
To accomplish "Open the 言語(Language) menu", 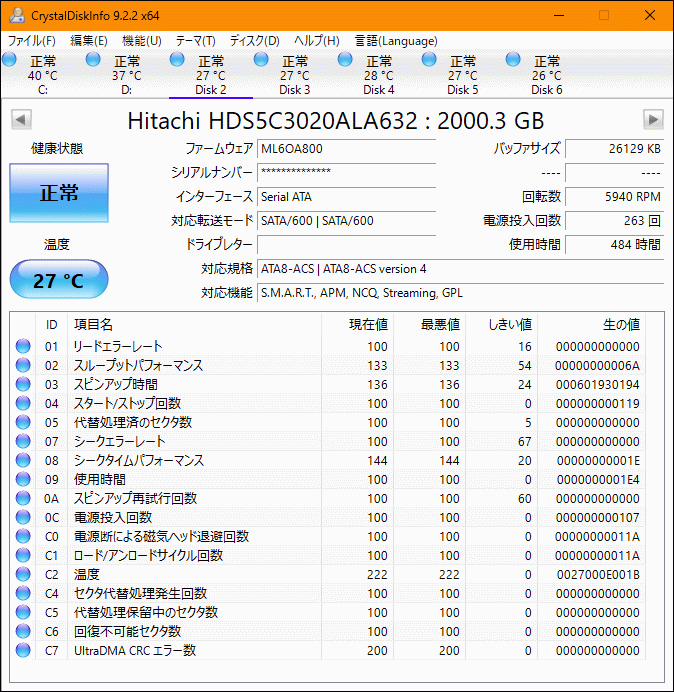I will click(395, 41).
